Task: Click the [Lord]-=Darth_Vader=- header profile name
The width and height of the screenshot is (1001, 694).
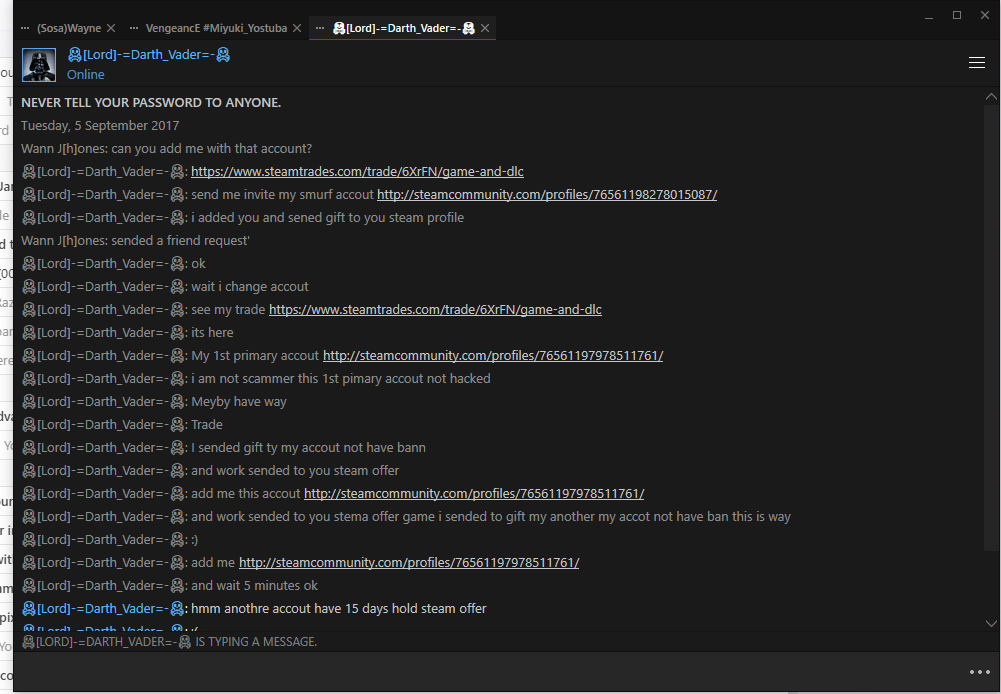Action: point(149,55)
